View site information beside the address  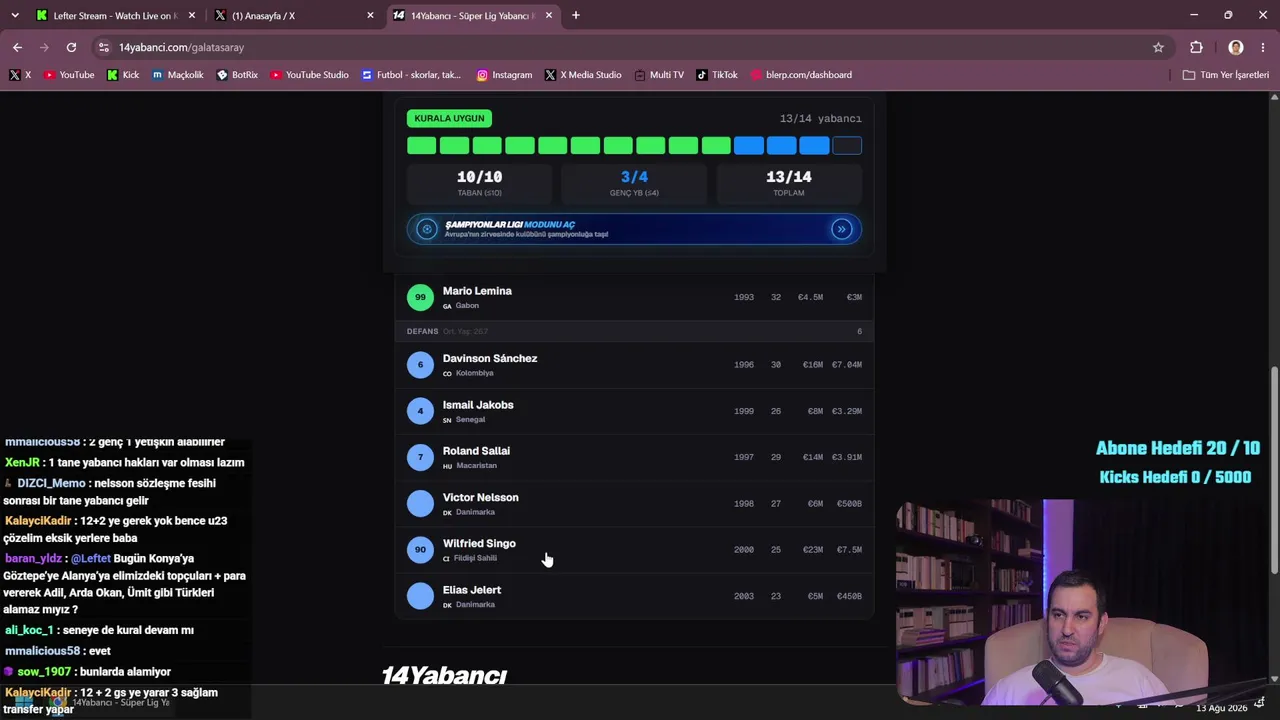tap(103, 47)
